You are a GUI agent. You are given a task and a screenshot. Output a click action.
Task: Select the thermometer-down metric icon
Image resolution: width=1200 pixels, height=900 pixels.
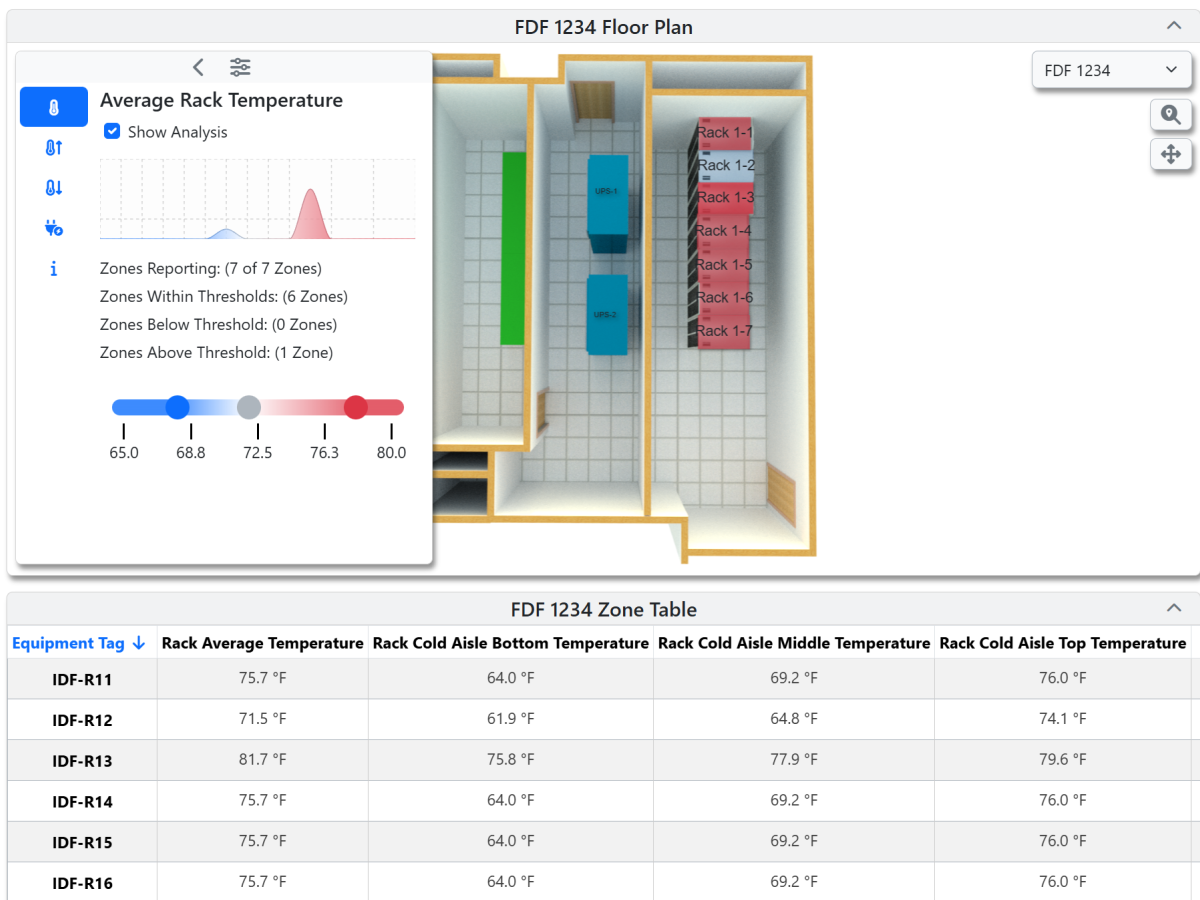pos(53,187)
